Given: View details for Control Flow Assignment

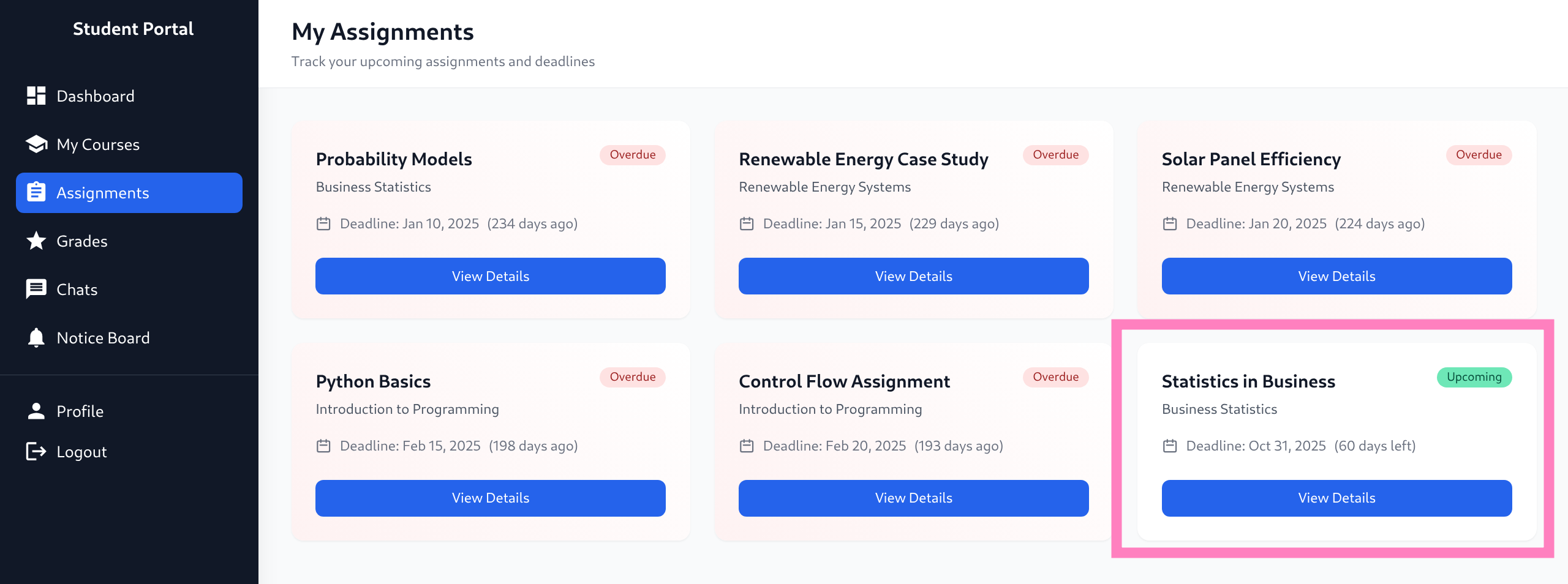Looking at the screenshot, I should tap(913, 498).
